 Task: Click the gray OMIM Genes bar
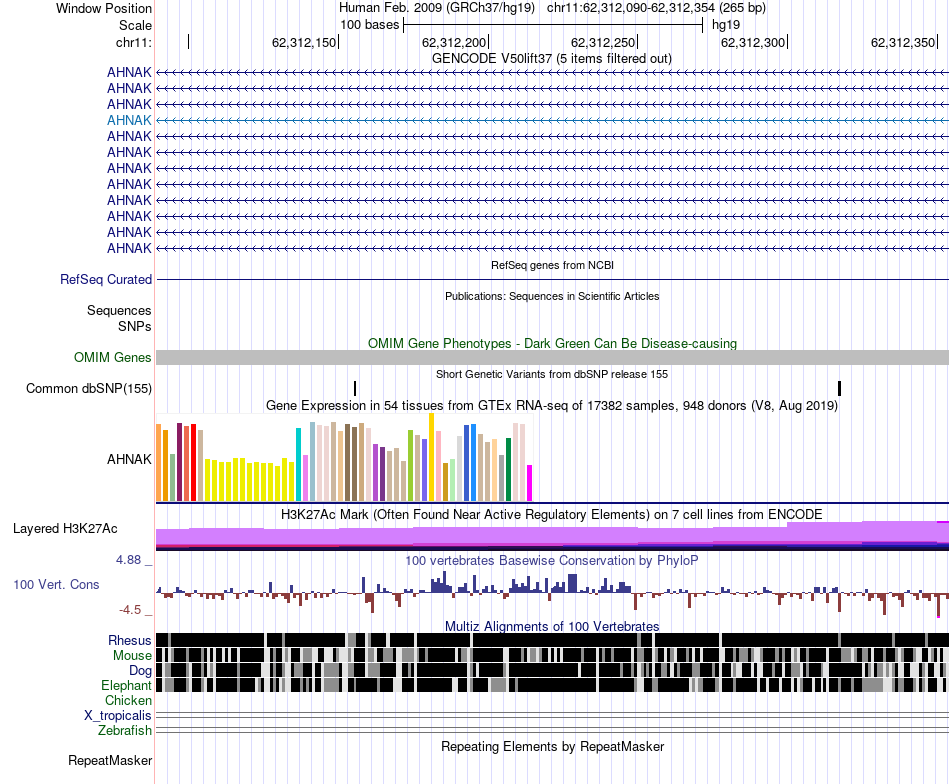pos(552,357)
